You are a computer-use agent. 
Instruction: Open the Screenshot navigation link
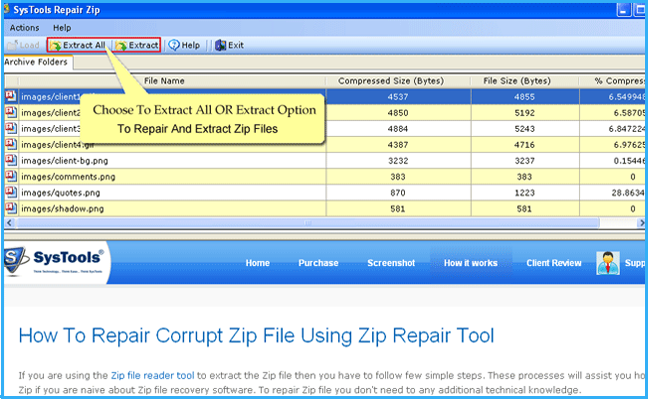pos(391,263)
